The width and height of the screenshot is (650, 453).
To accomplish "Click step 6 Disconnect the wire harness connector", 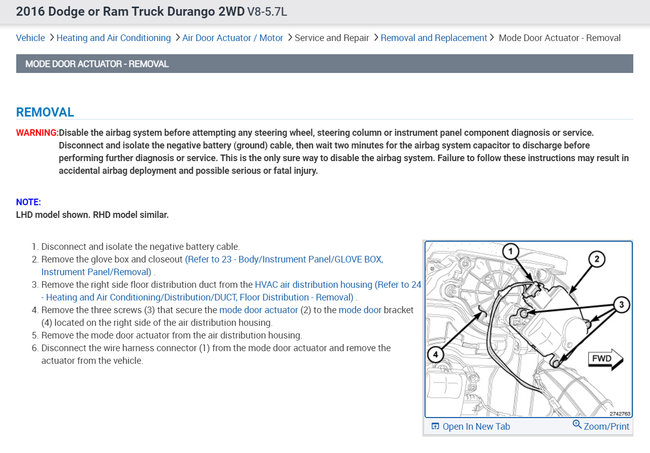I will tap(216, 354).
